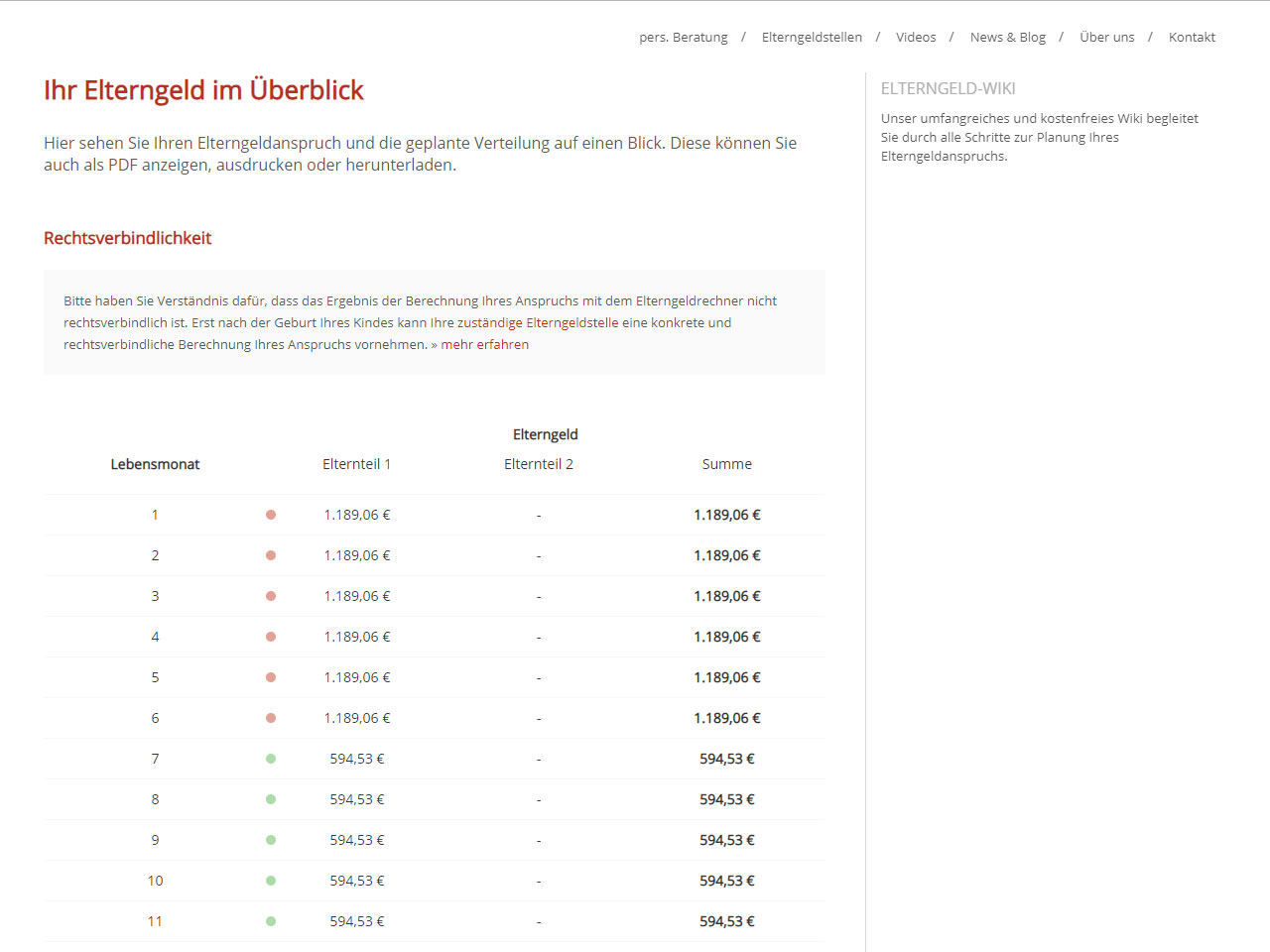Click the Lebensmonat column header
Screen dimensions: 1270x952
tap(155, 464)
